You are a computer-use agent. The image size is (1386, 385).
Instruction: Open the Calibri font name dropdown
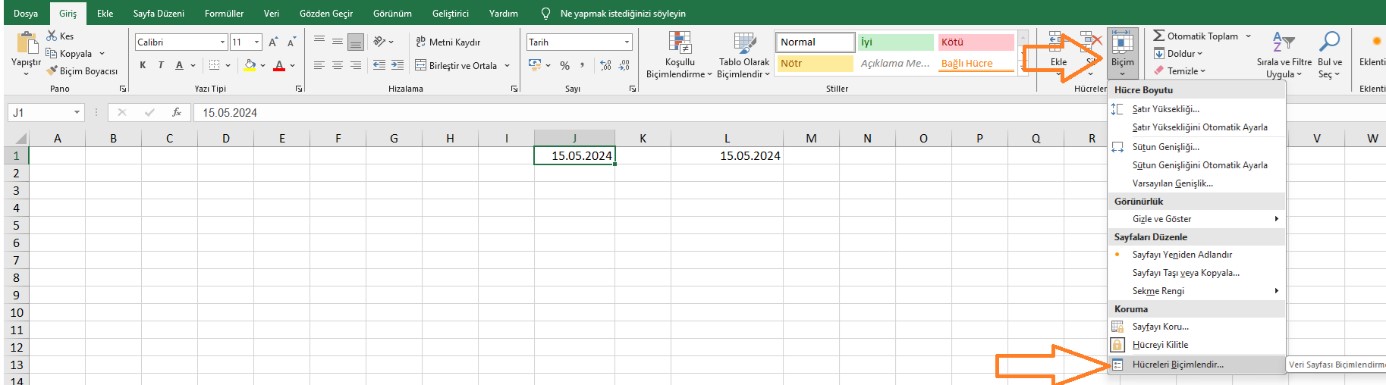point(223,42)
